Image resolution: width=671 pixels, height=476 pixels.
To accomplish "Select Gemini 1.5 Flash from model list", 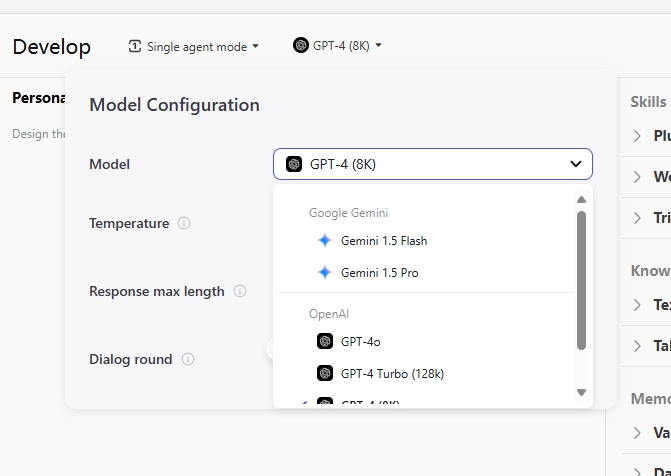I will point(384,241).
